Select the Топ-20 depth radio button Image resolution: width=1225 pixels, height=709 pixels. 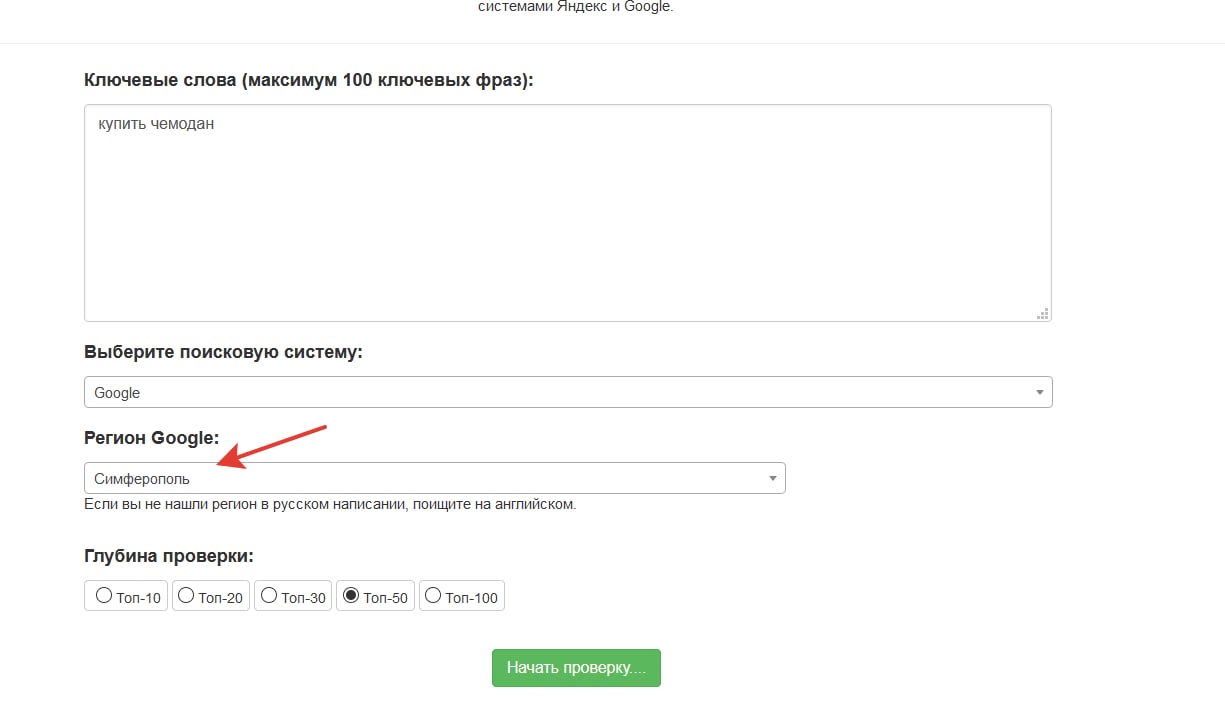tap(185, 596)
